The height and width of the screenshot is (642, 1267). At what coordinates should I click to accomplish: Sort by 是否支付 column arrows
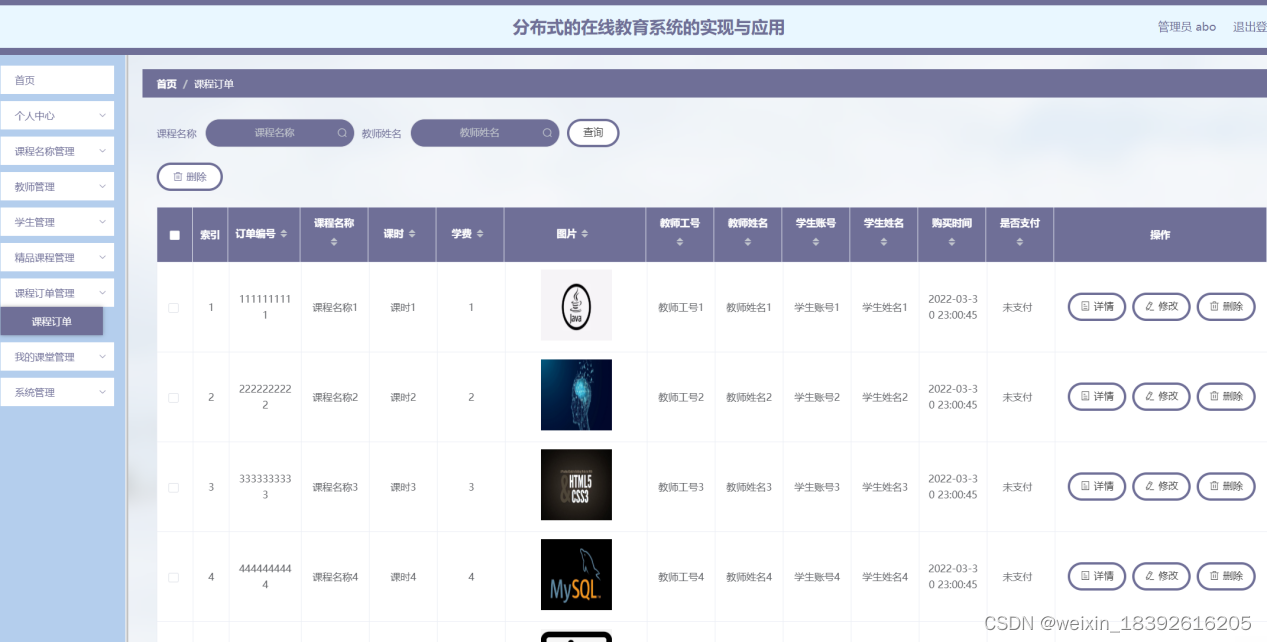pos(1019,243)
